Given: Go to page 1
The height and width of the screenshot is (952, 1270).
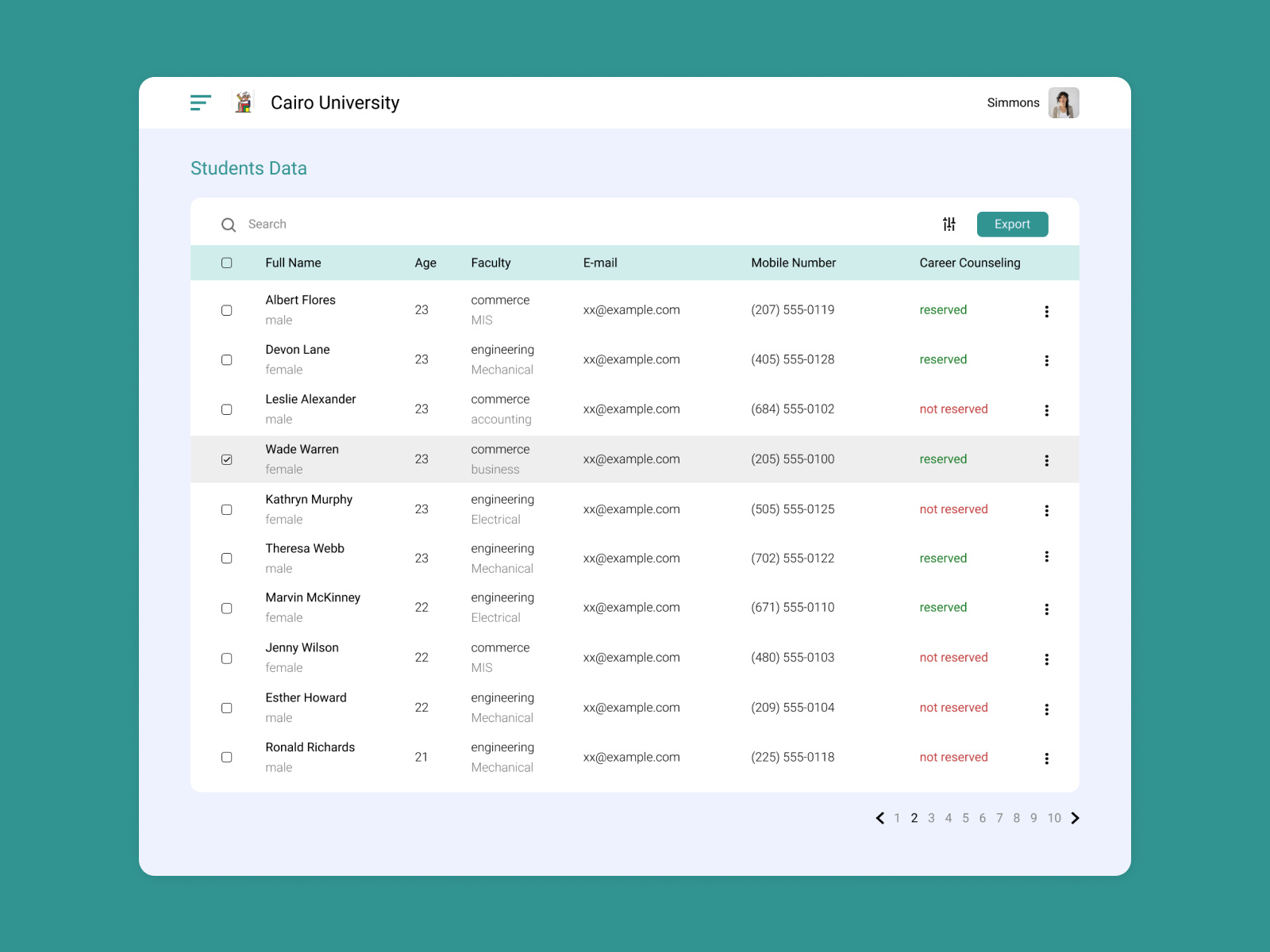Looking at the screenshot, I should (x=897, y=818).
